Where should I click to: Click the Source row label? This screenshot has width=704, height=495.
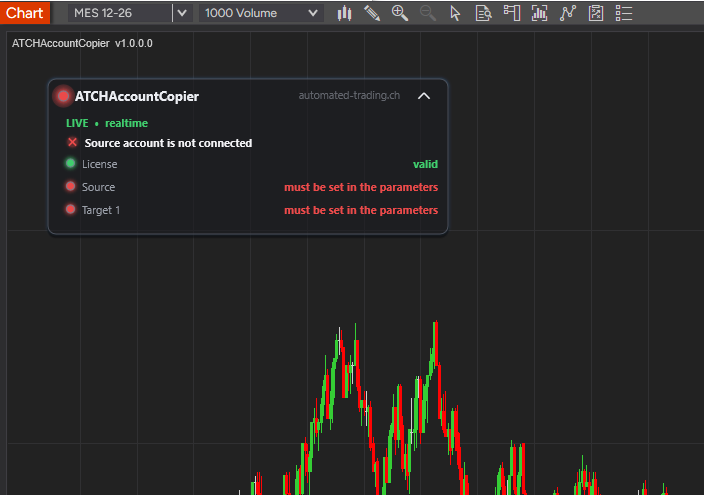(x=98, y=187)
